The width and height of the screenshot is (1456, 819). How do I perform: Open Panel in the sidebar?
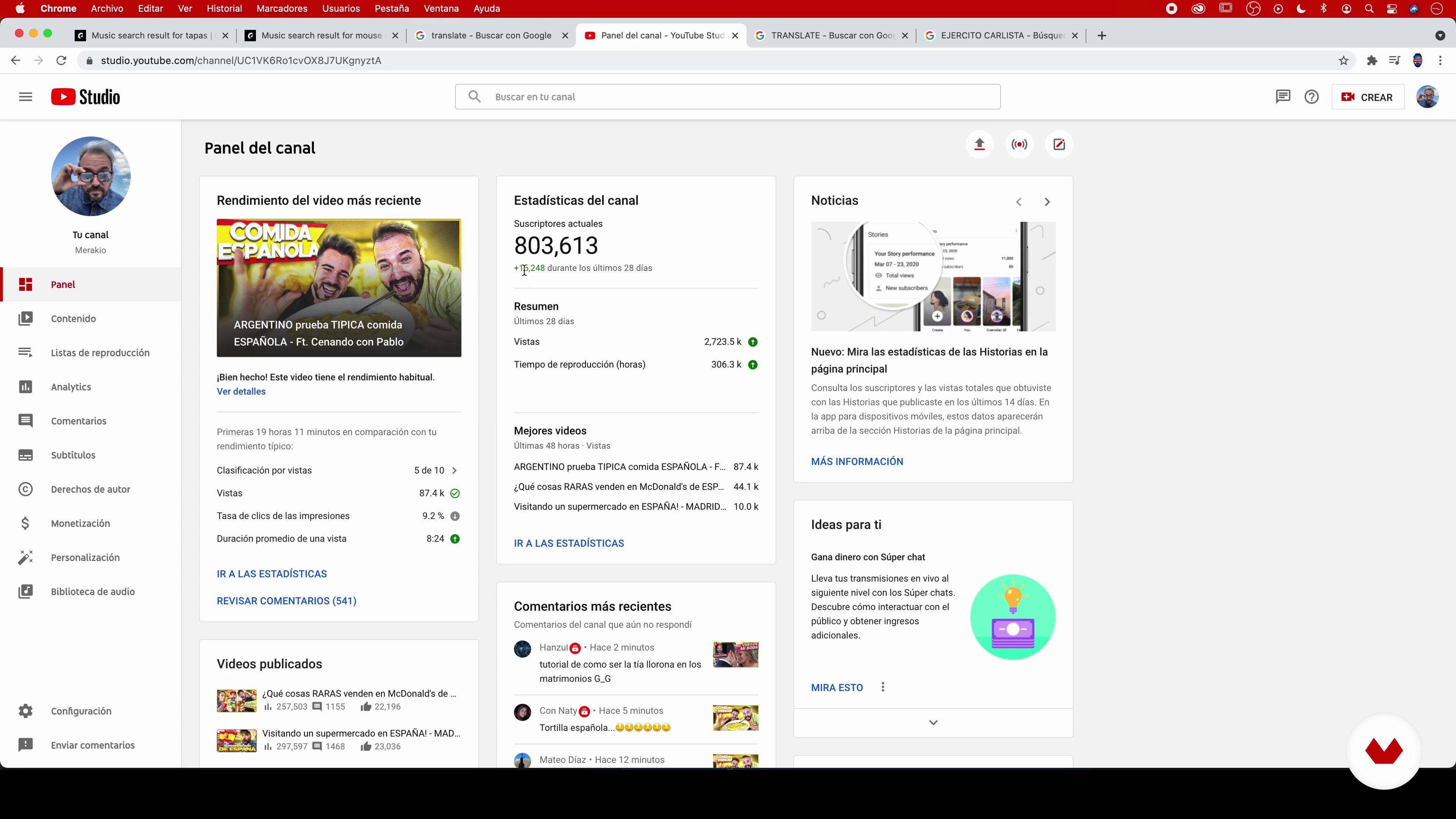coord(91,284)
